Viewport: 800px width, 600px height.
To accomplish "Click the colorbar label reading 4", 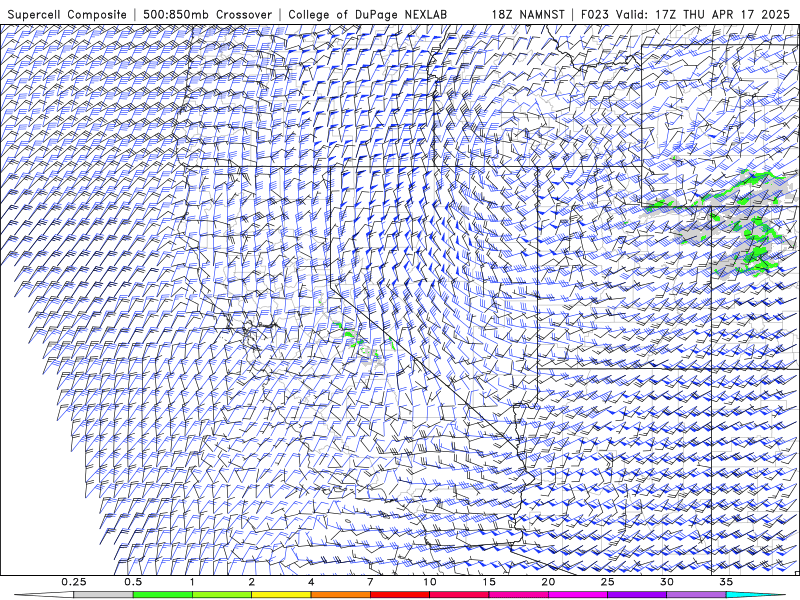I will coord(311,582).
